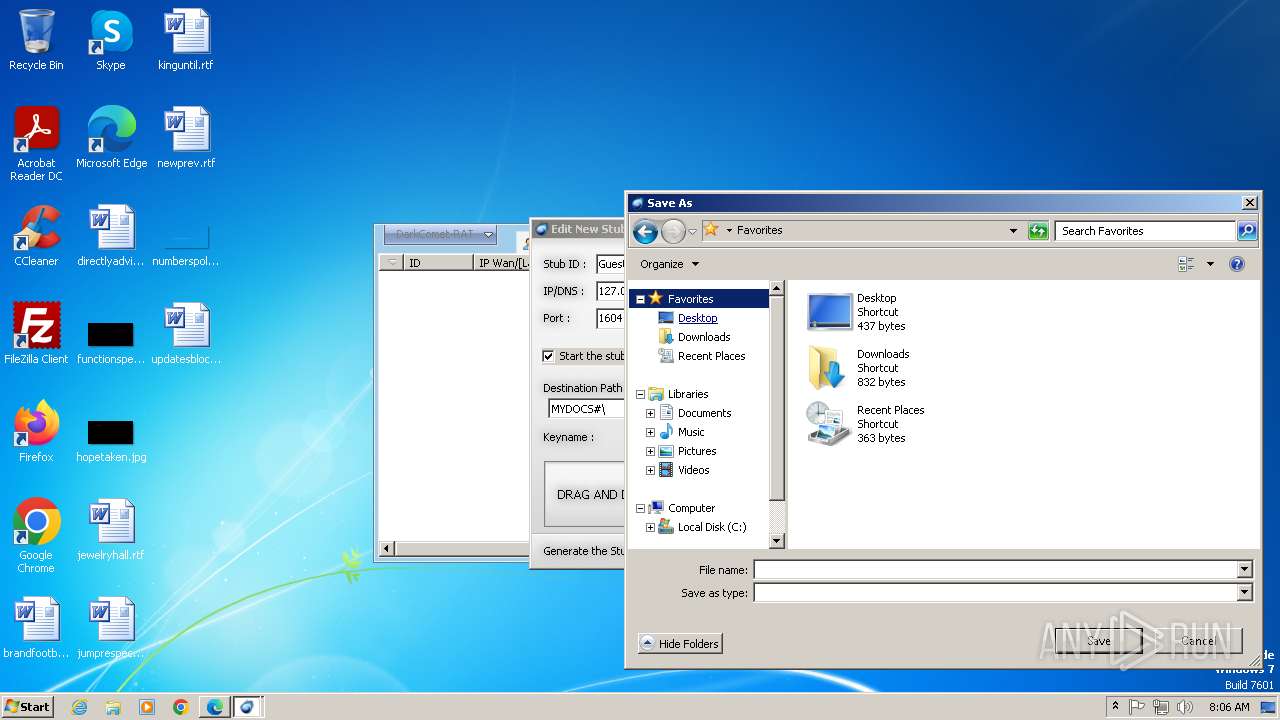
Task: Launch Skype from the desktop
Action: 110,40
